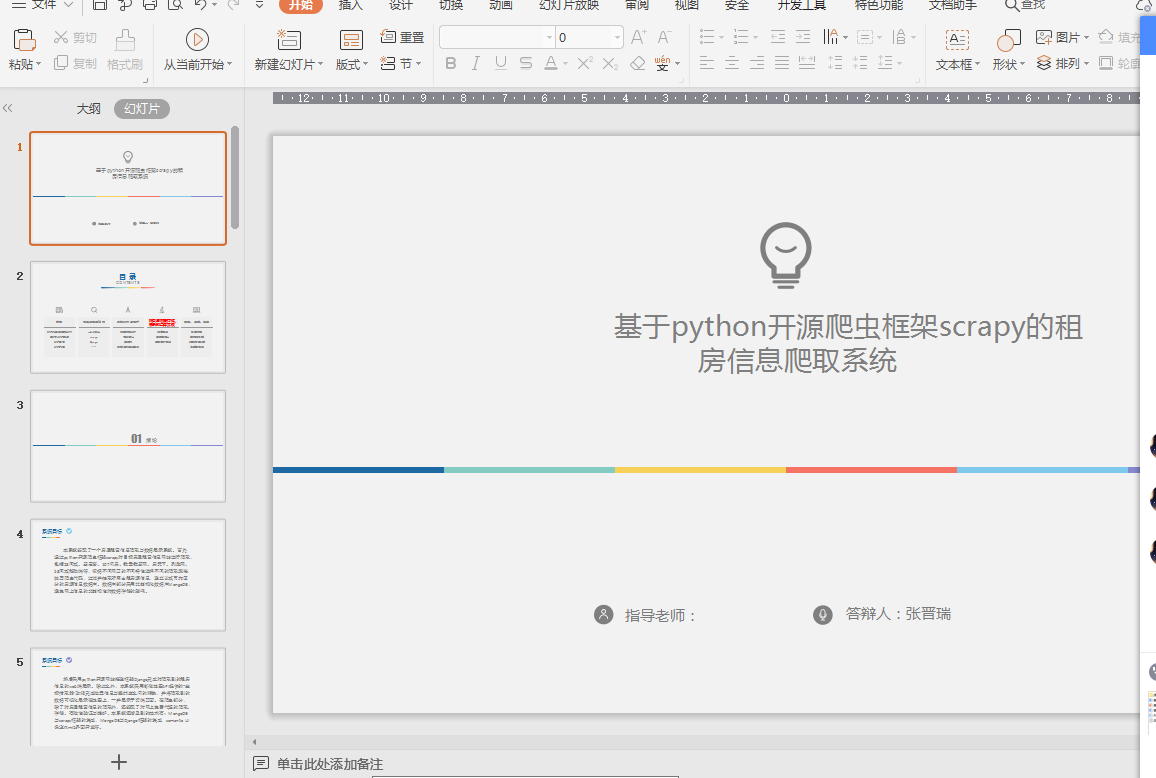Click the increase indent icon

[803, 37]
